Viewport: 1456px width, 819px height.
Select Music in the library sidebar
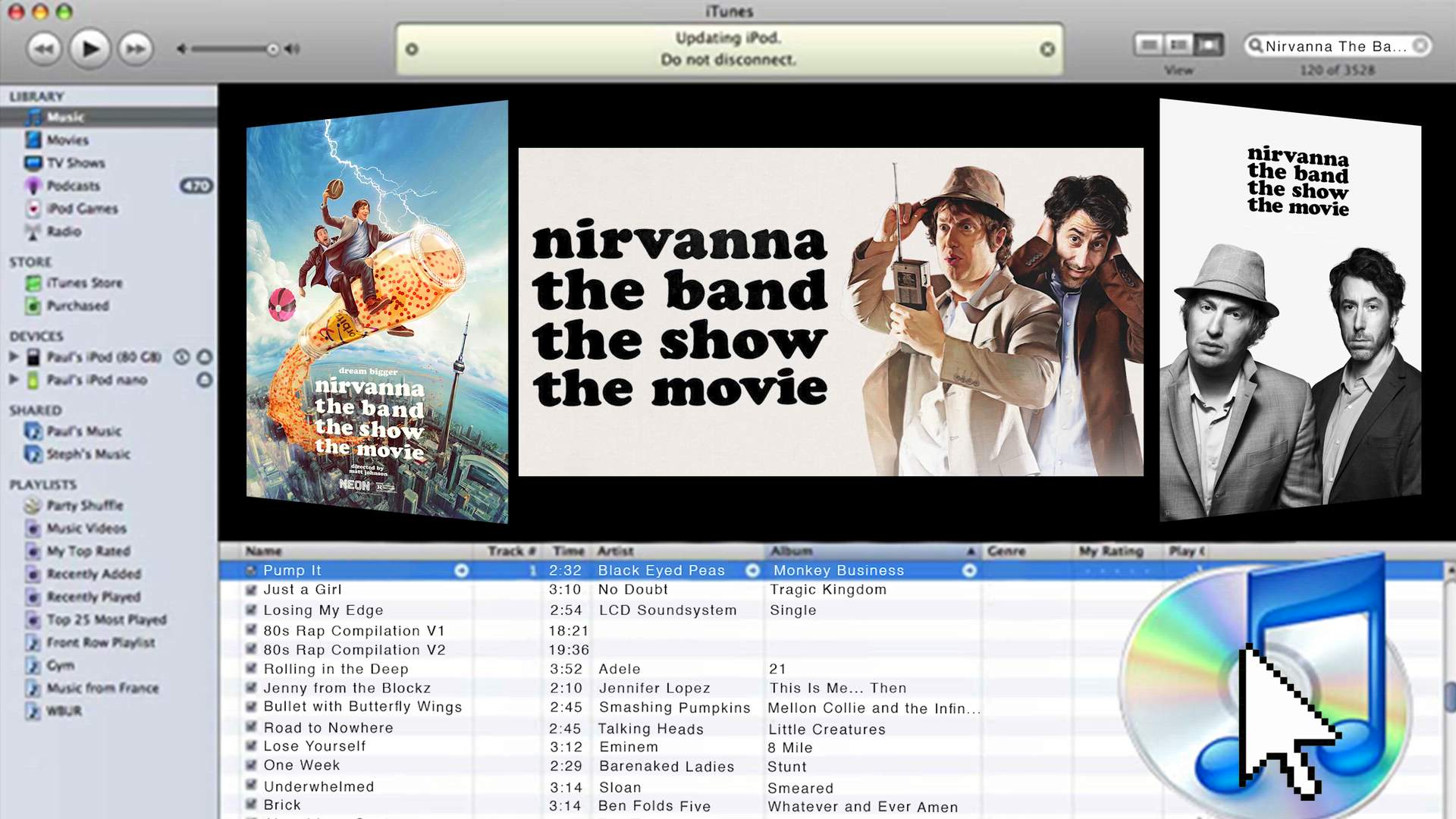click(x=108, y=117)
